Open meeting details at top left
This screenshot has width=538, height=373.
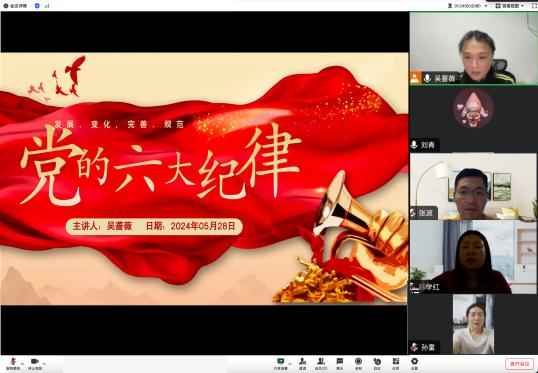15,6
